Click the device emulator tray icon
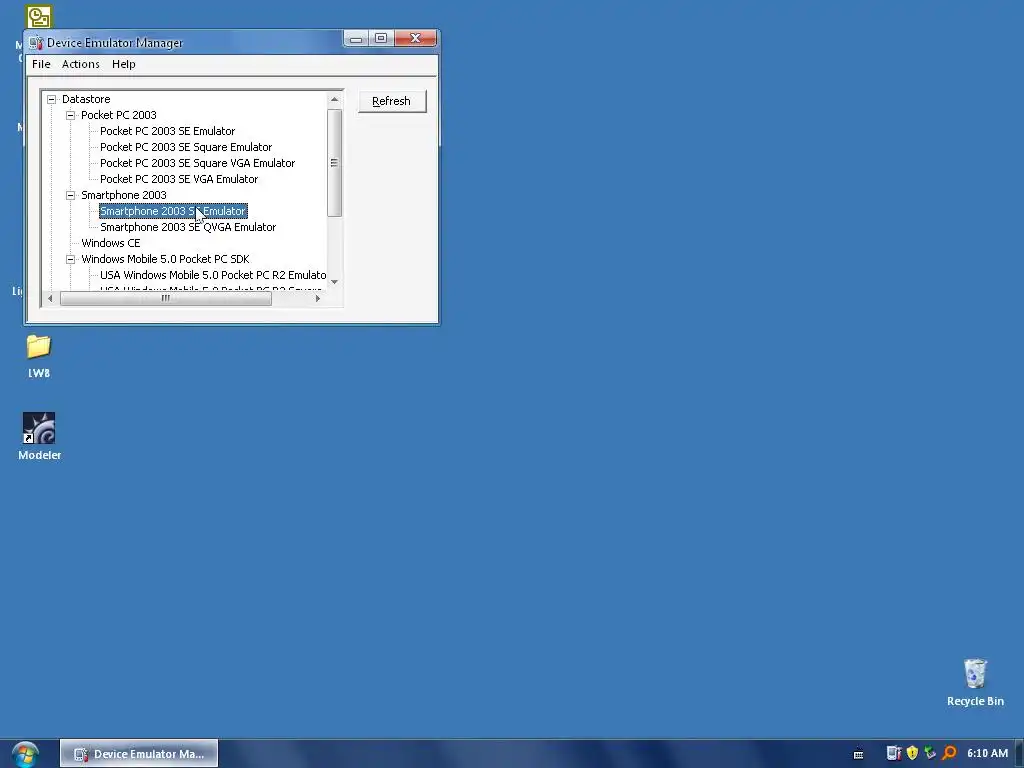The image size is (1024, 768). click(x=893, y=753)
